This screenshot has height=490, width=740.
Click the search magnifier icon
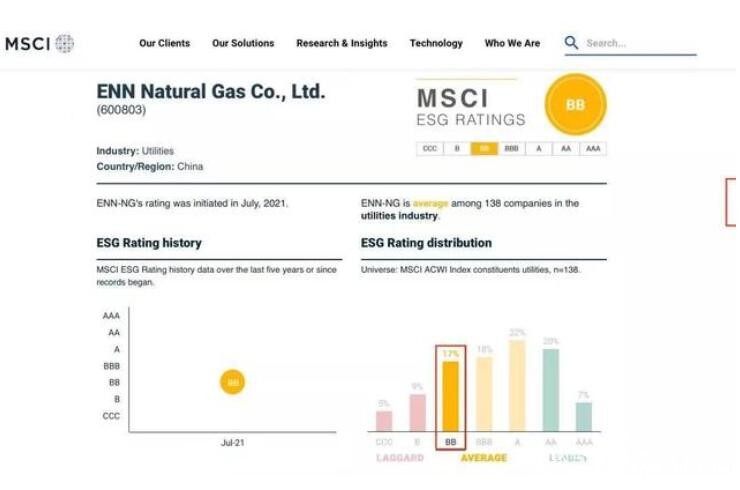click(x=571, y=43)
